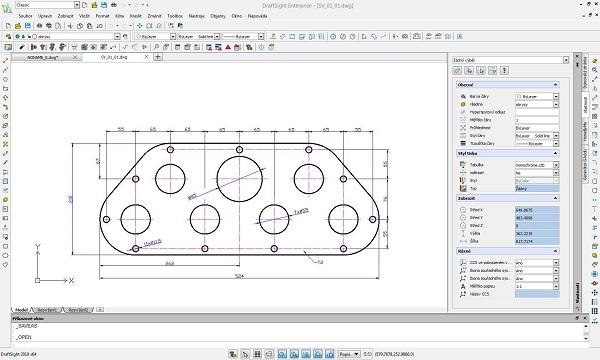Click the Print icon in the standard toolbar

click(39, 26)
